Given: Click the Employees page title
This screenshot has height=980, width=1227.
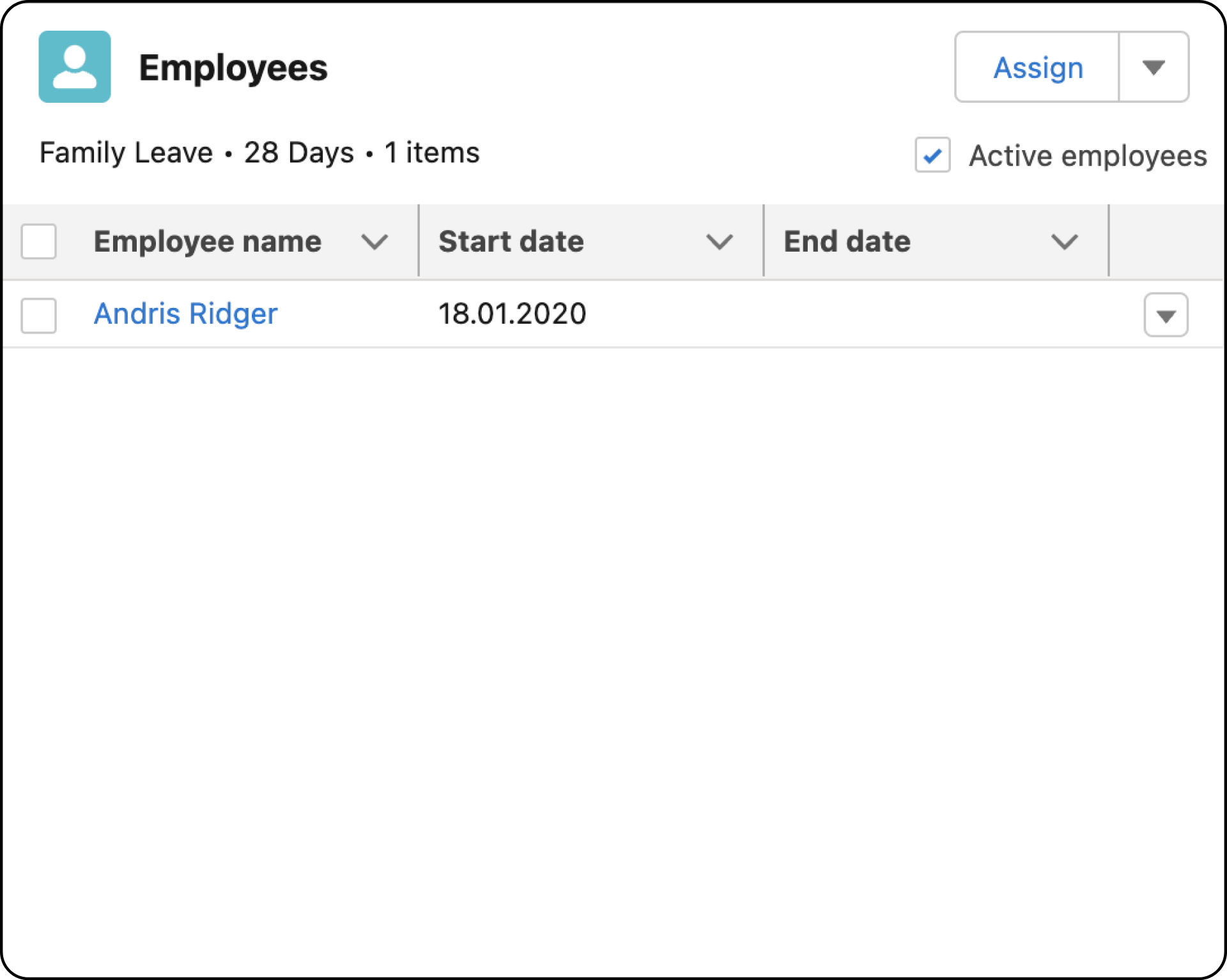Looking at the screenshot, I should pyautogui.click(x=234, y=68).
